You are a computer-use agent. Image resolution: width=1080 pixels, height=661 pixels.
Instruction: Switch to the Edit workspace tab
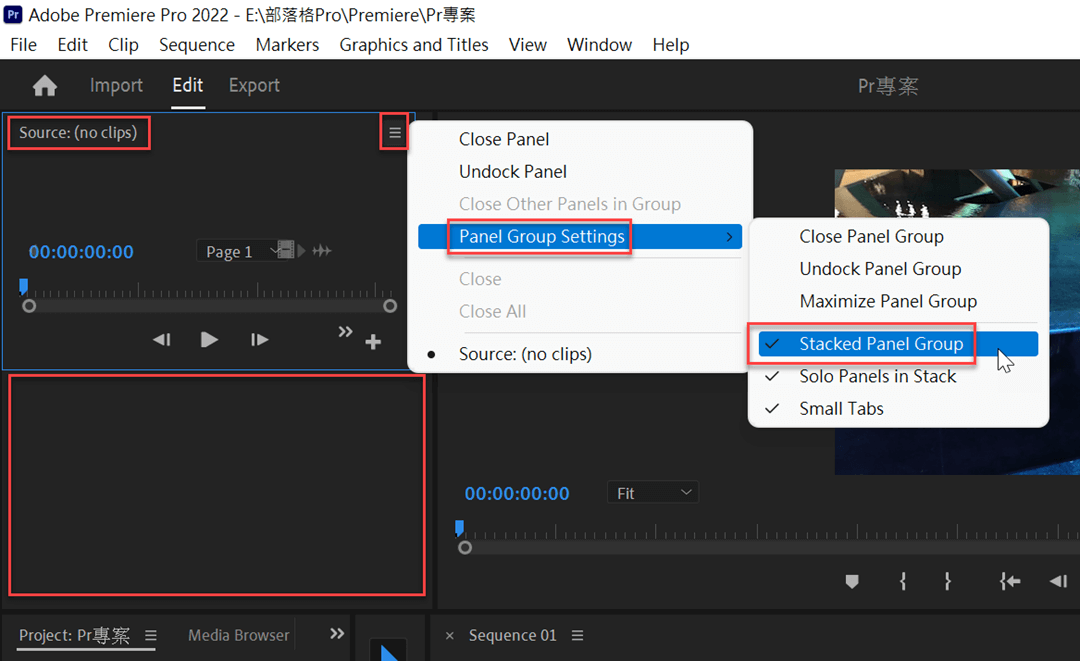pyautogui.click(x=187, y=85)
